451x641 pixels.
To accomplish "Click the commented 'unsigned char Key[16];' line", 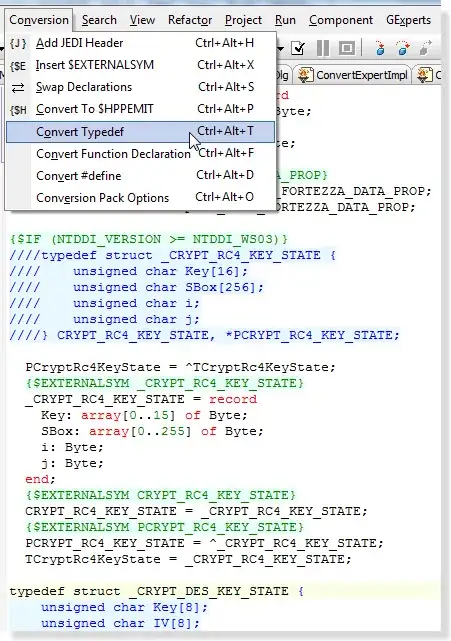I will (128, 271).
